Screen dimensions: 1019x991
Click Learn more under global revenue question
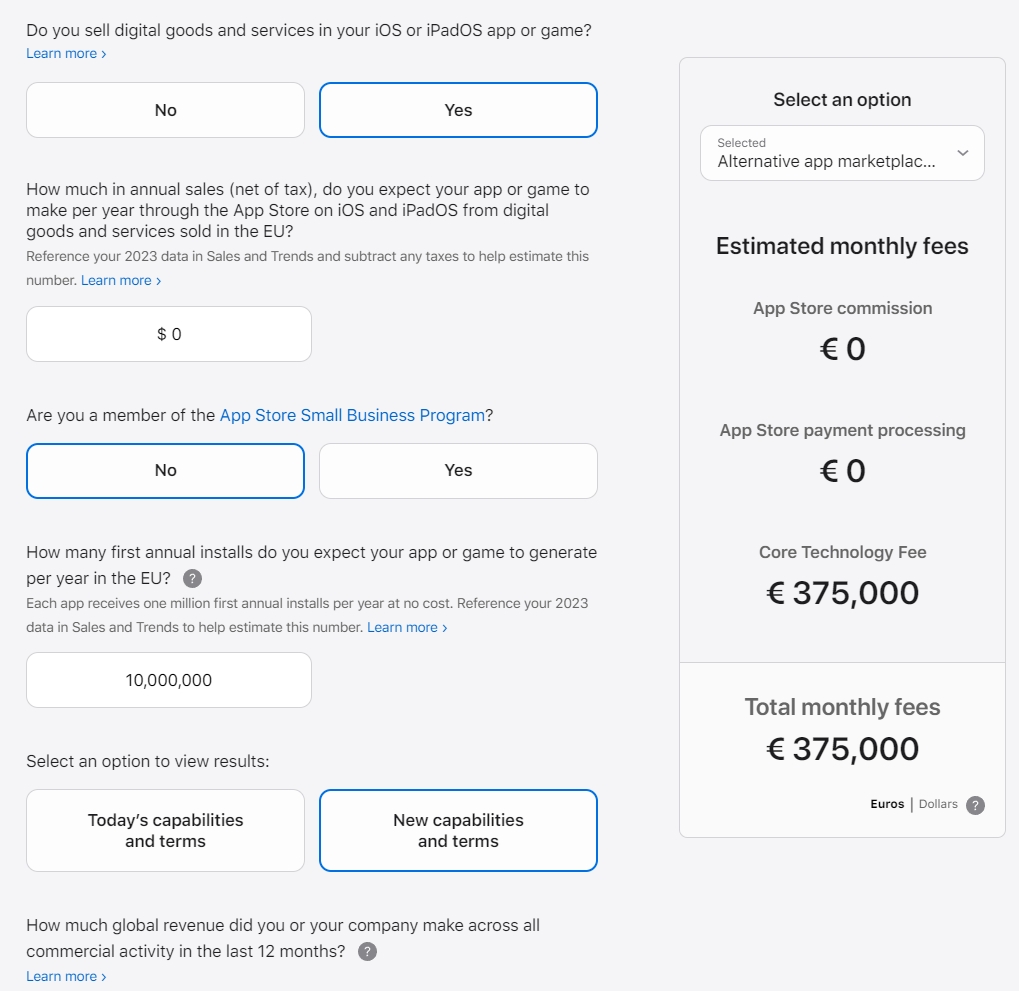(66, 976)
